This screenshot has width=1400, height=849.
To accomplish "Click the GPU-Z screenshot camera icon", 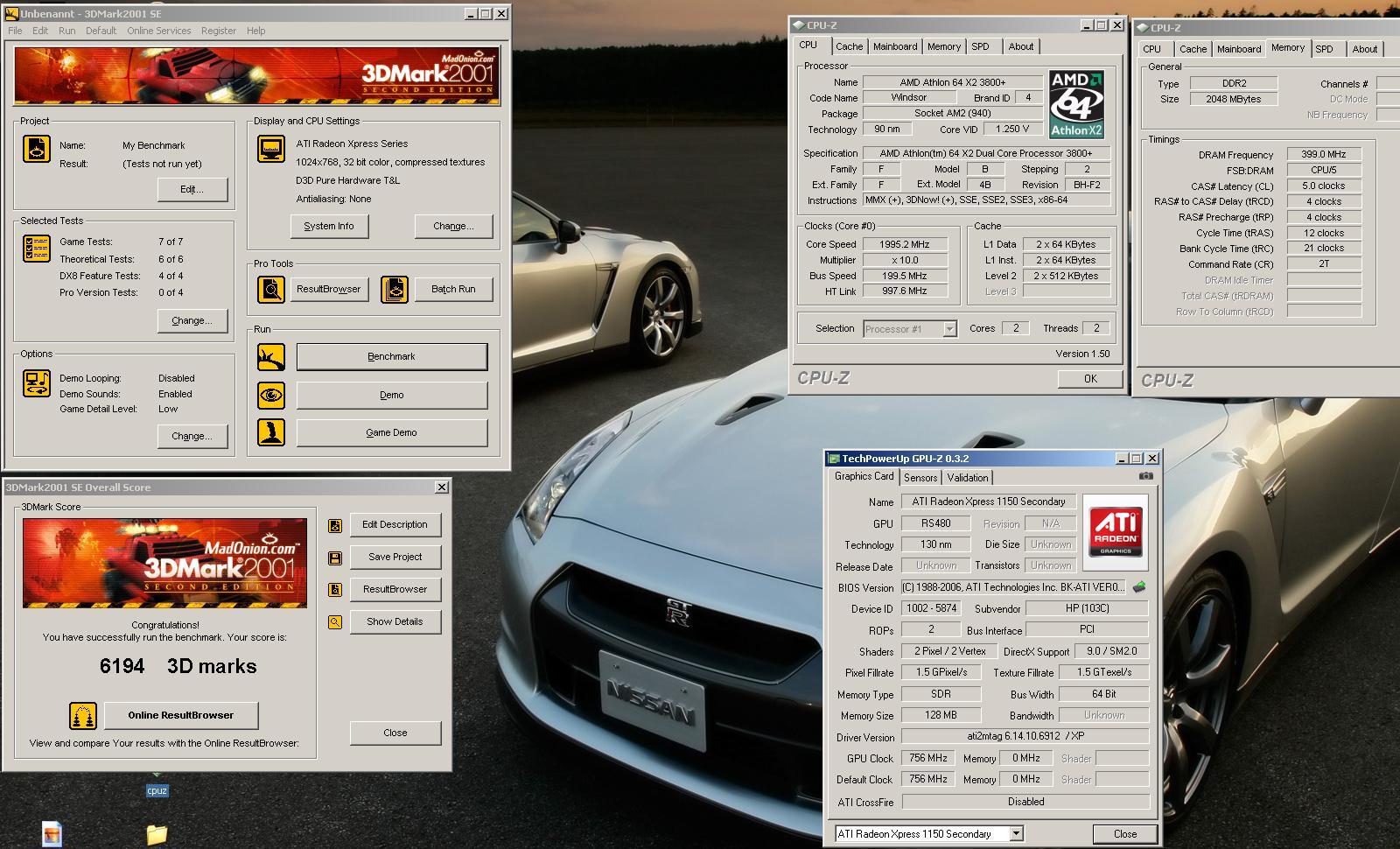I will point(1146,476).
